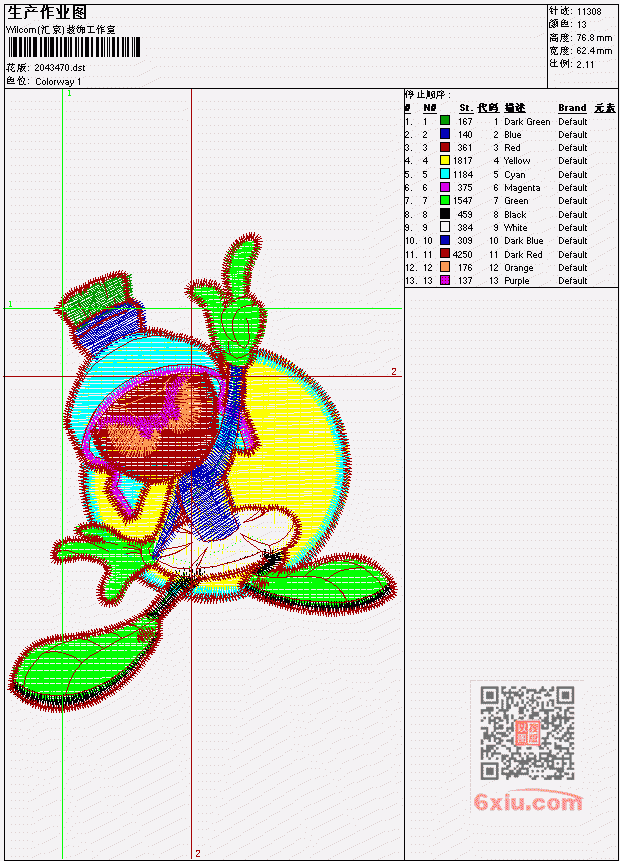Click the N# column header
This screenshot has width=620, height=861.
(x=429, y=108)
